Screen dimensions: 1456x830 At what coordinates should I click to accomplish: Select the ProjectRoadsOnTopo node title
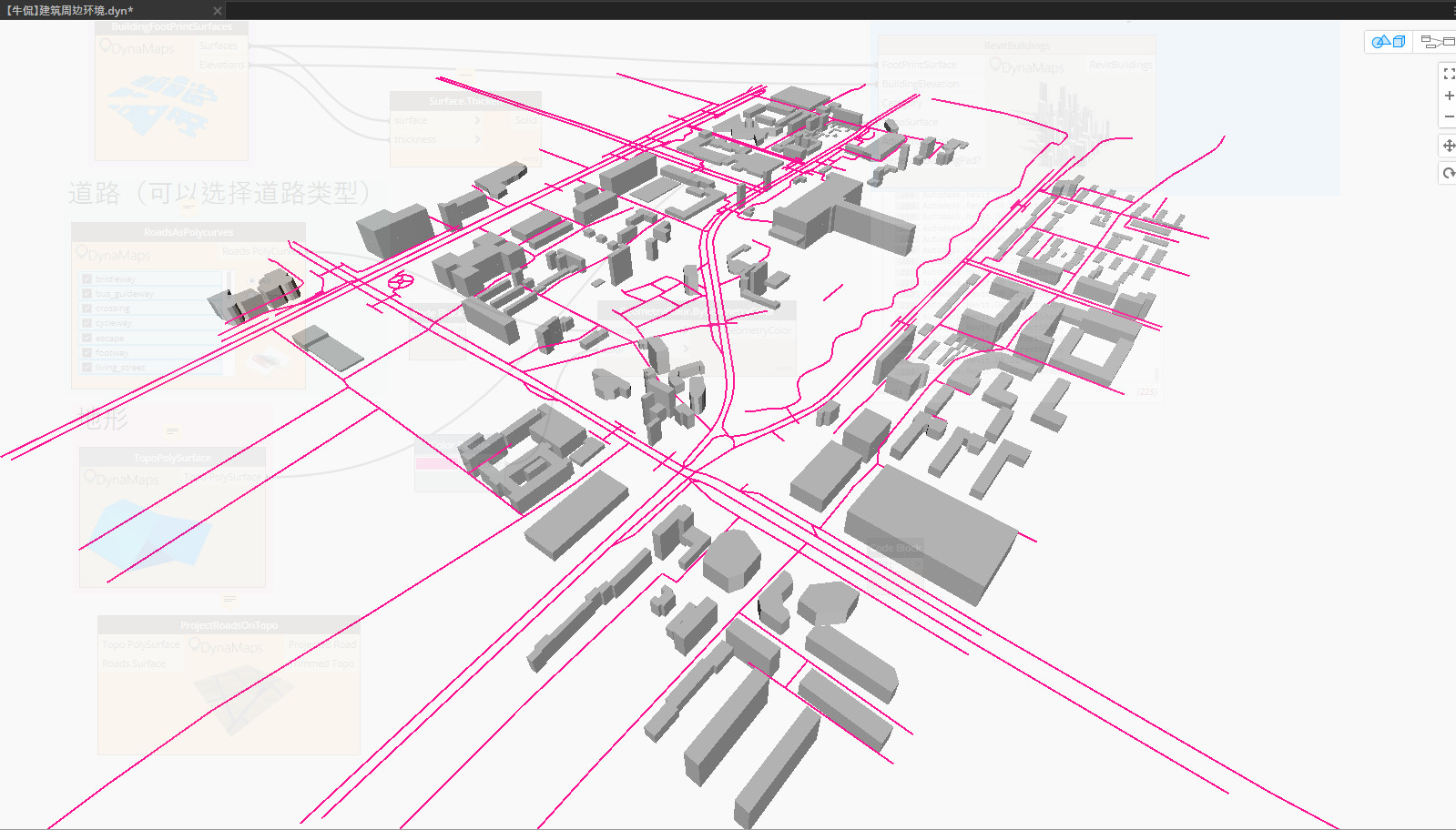click(229, 625)
